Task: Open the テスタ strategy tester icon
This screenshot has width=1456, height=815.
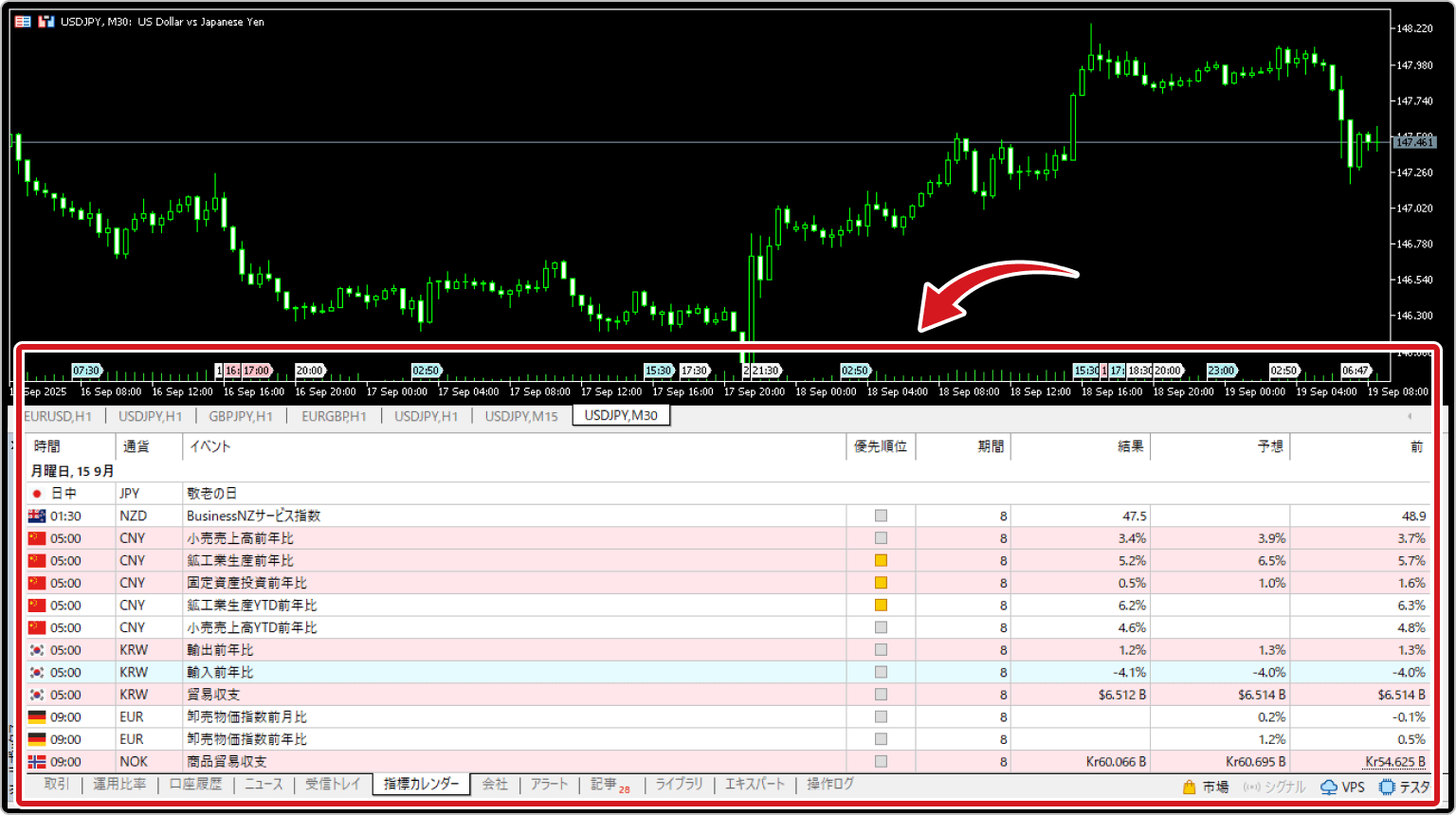Action: (x=1387, y=787)
